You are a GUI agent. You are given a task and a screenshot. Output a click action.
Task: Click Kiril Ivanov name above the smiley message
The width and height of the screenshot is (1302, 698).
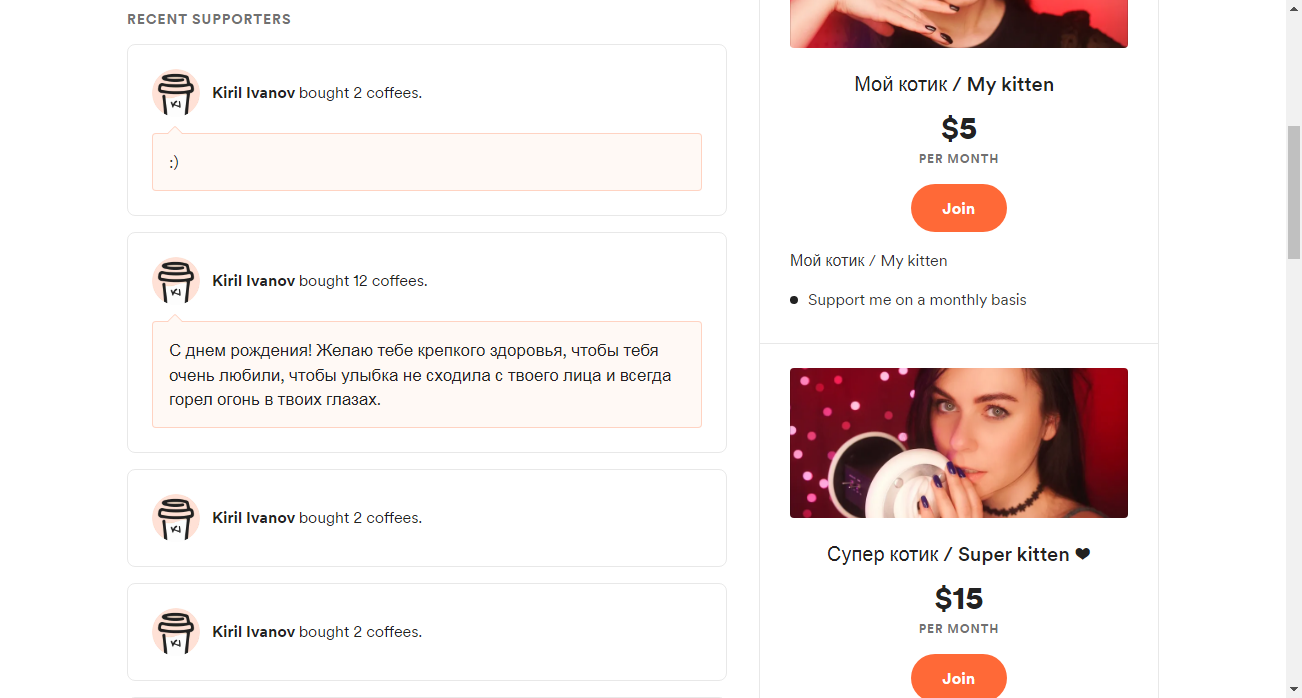tap(253, 93)
